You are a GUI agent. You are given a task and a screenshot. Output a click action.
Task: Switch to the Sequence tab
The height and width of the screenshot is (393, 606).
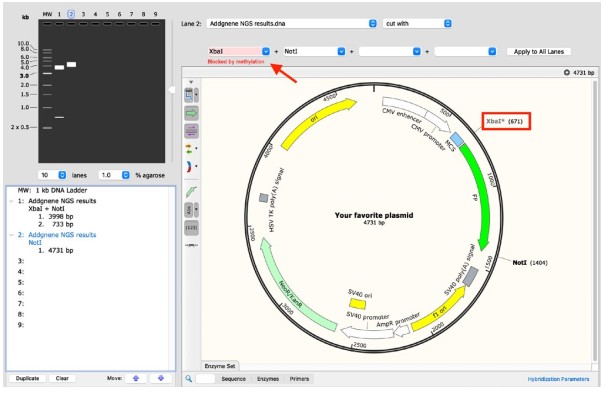point(233,379)
